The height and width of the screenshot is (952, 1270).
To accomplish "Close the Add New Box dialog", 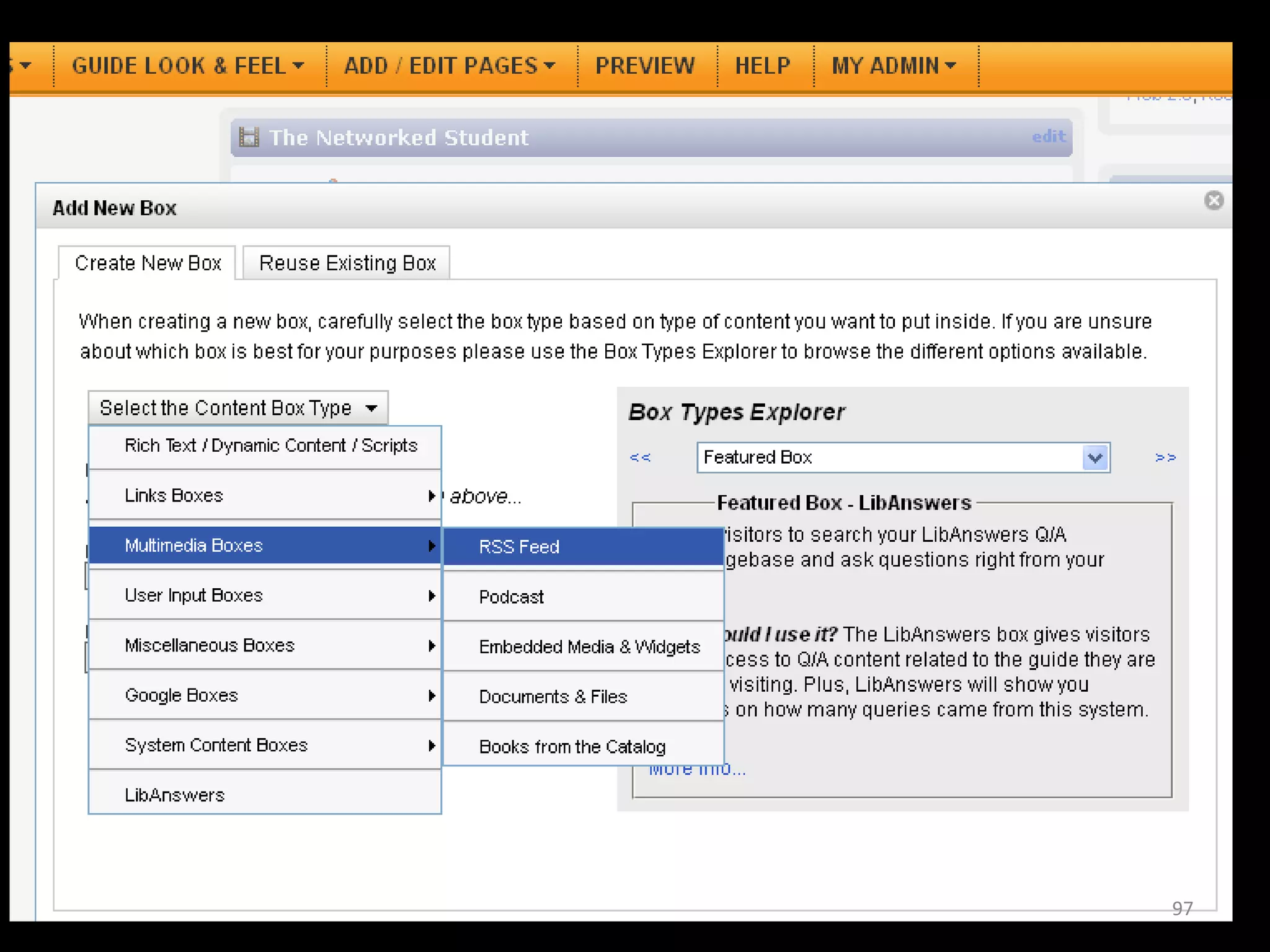I will coord(1214,201).
